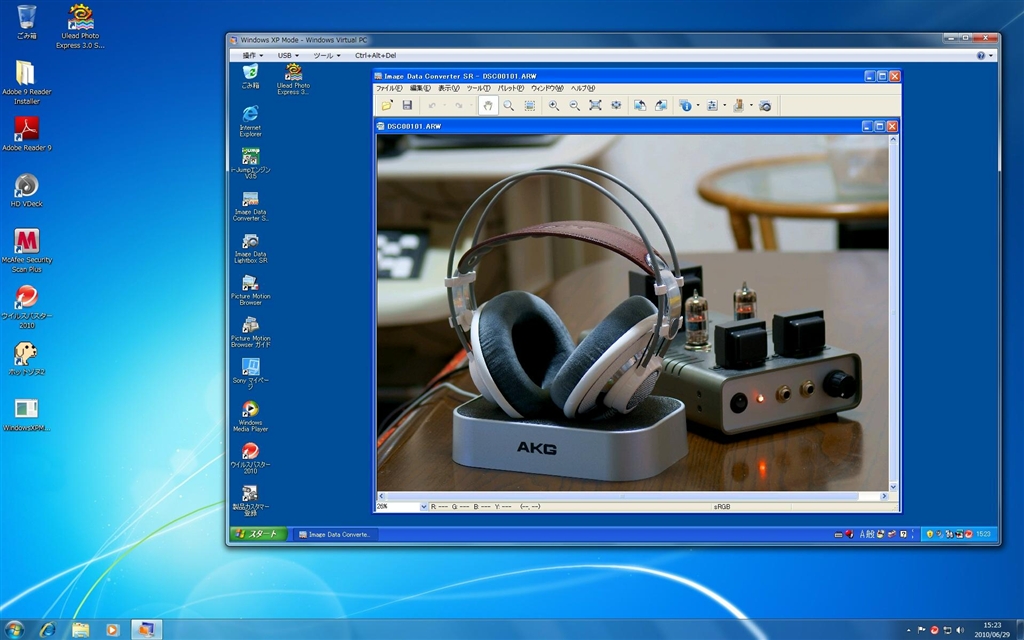The width and height of the screenshot is (1024, 640).
Task: Click Sony マイページ desktop icon
Action: [x=250, y=374]
